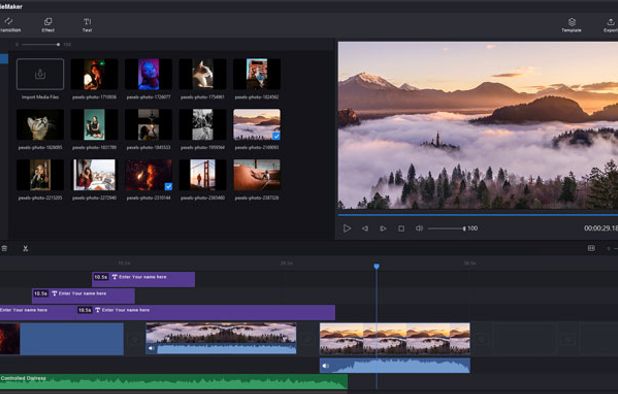
Task: Select the cat looking up thumbnail
Action: 40,125
